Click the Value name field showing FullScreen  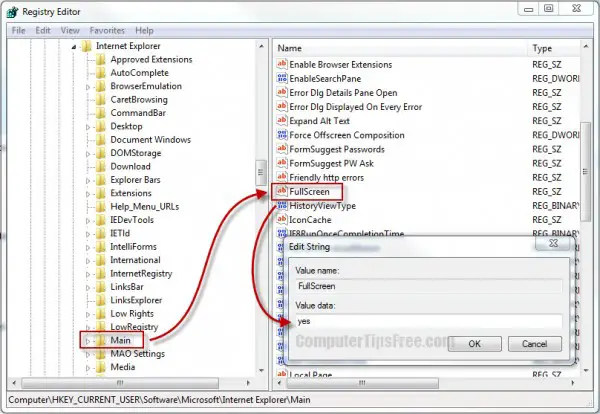pyautogui.click(x=429, y=286)
